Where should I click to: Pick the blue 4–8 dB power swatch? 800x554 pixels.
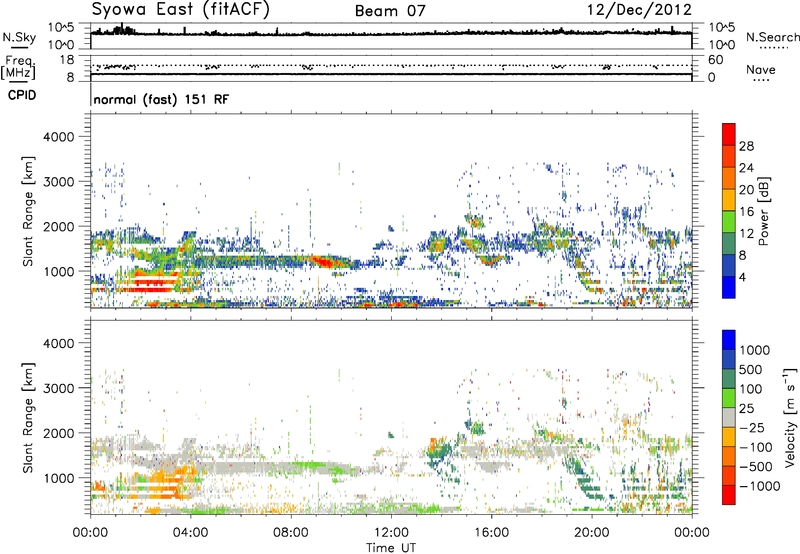[x=729, y=266]
